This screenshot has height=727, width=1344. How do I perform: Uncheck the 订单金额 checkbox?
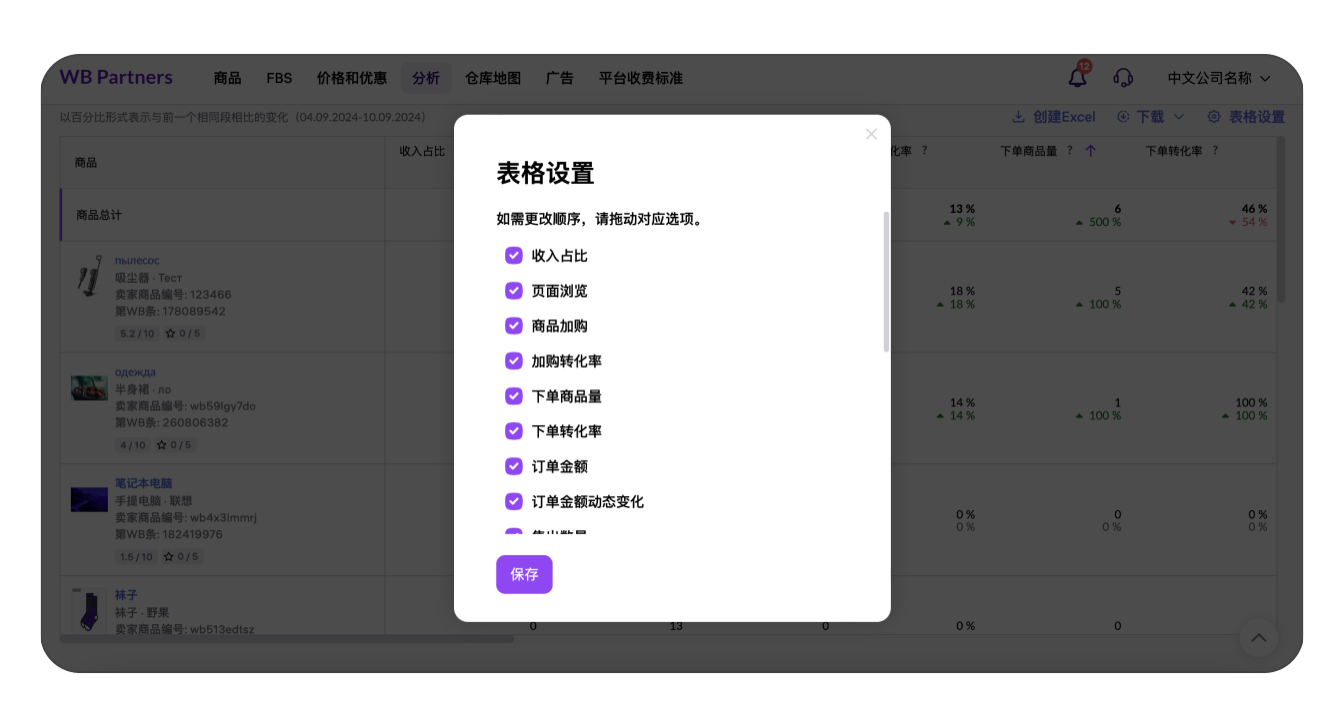[x=514, y=466]
